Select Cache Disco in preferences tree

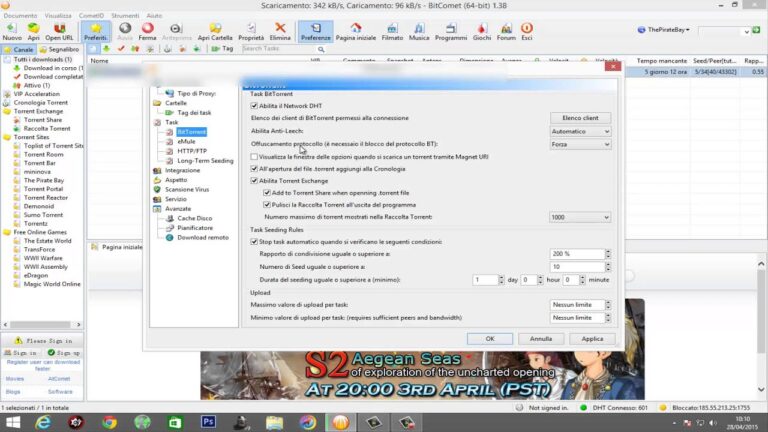coord(194,218)
